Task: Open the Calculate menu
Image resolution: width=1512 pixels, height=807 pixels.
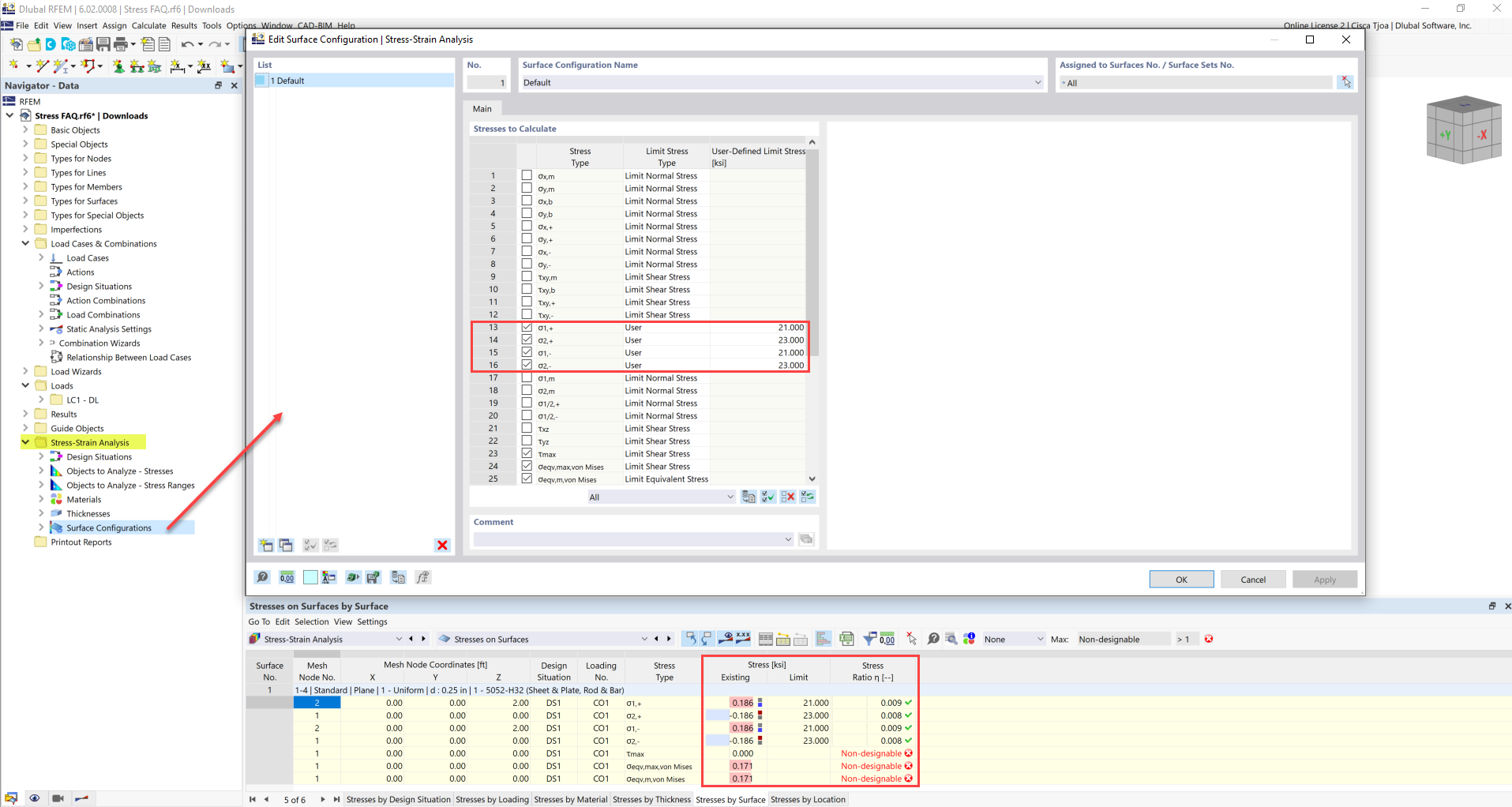Action: coord(148,25)
